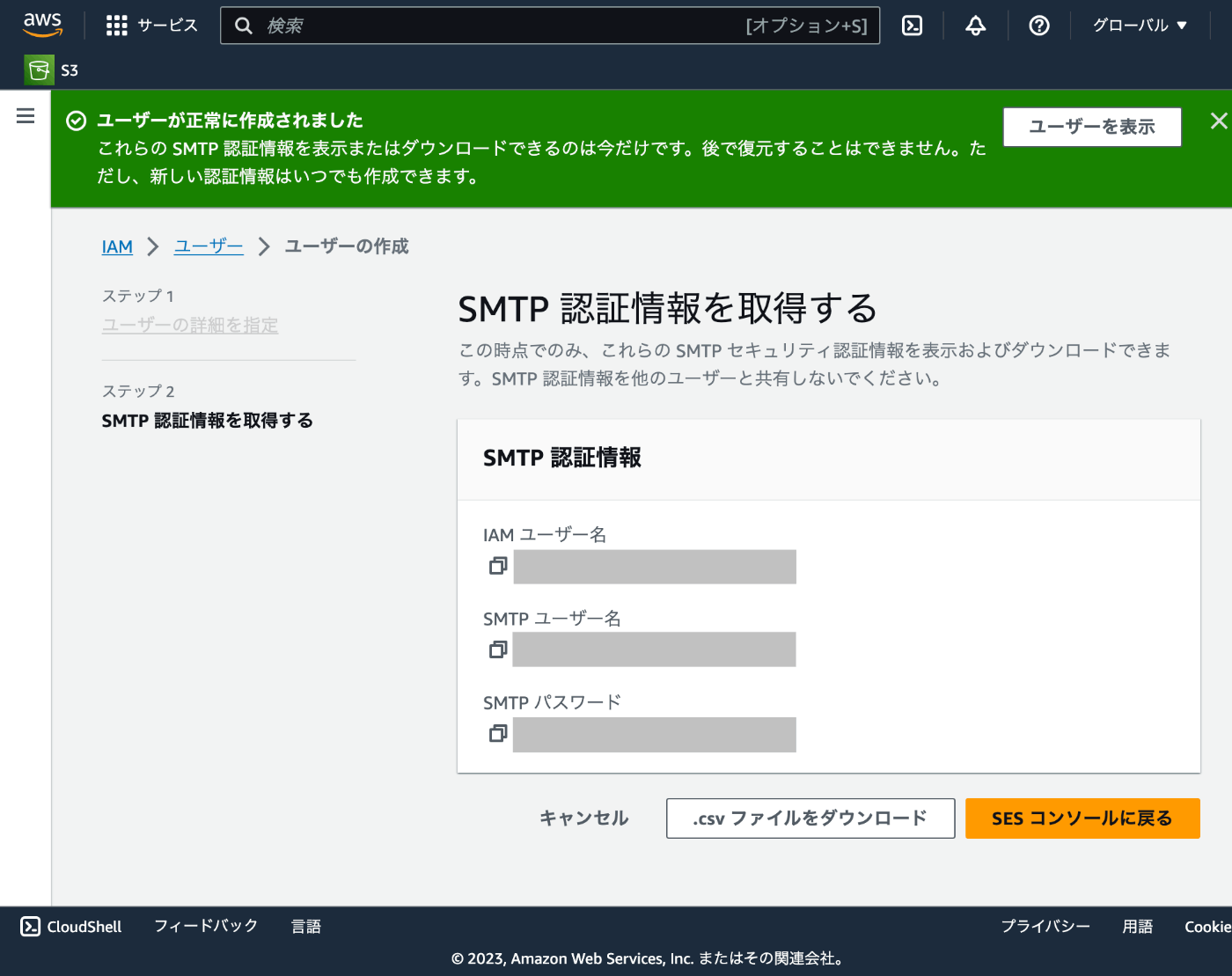
Task: Click the redacted SMTP ユーザー名 field
Action: tap(655, 649)
